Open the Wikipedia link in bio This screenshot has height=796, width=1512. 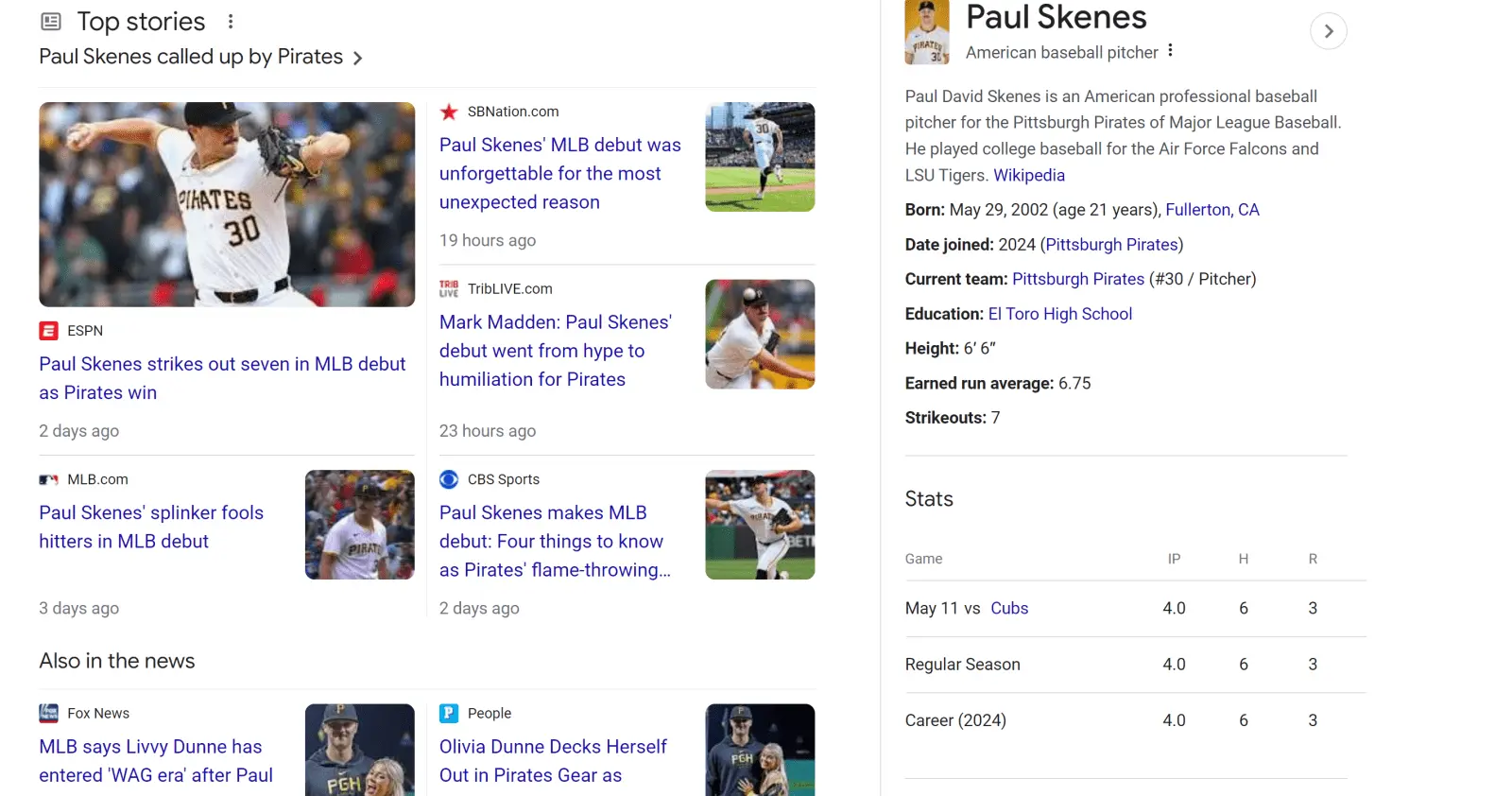1028,175
